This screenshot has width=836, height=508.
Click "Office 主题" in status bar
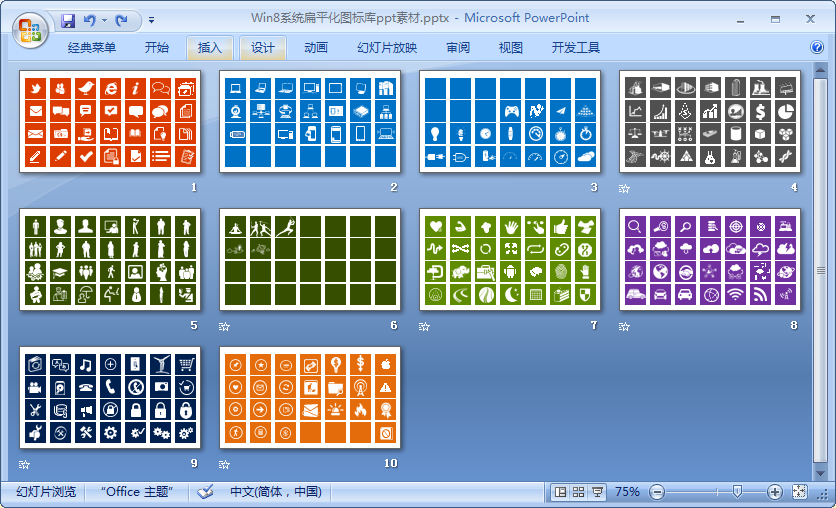[x=137, y=491]
